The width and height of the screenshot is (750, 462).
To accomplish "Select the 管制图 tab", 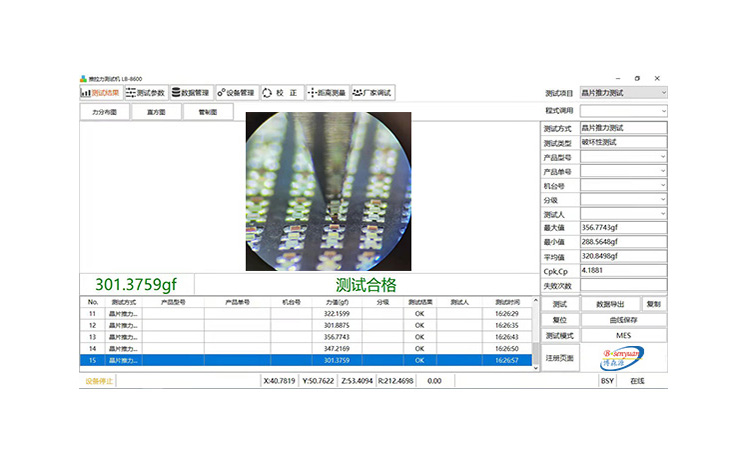I will [x=208, y=112].
